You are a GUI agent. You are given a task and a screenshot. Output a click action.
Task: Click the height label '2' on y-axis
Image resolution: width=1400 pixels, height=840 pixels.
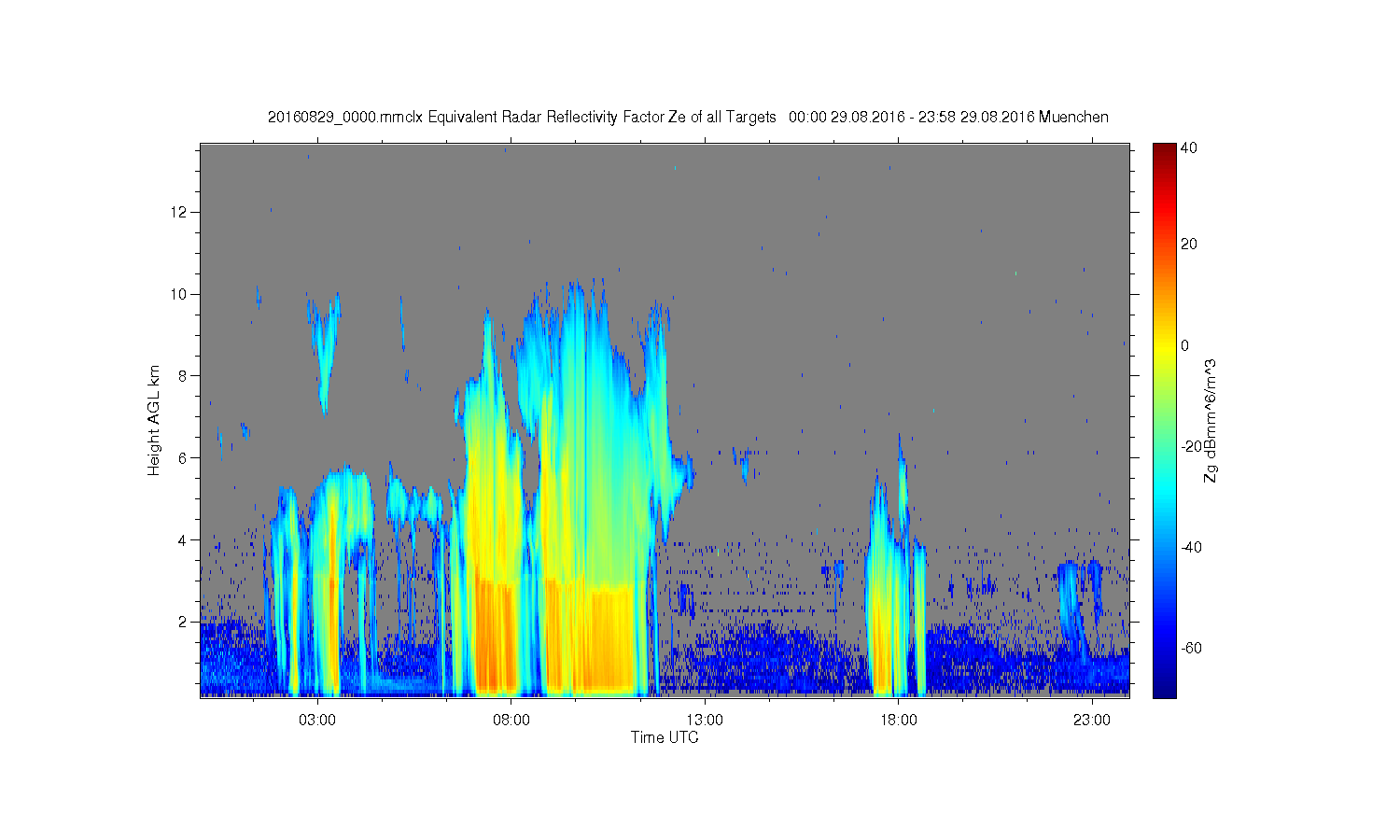(183, 623)
